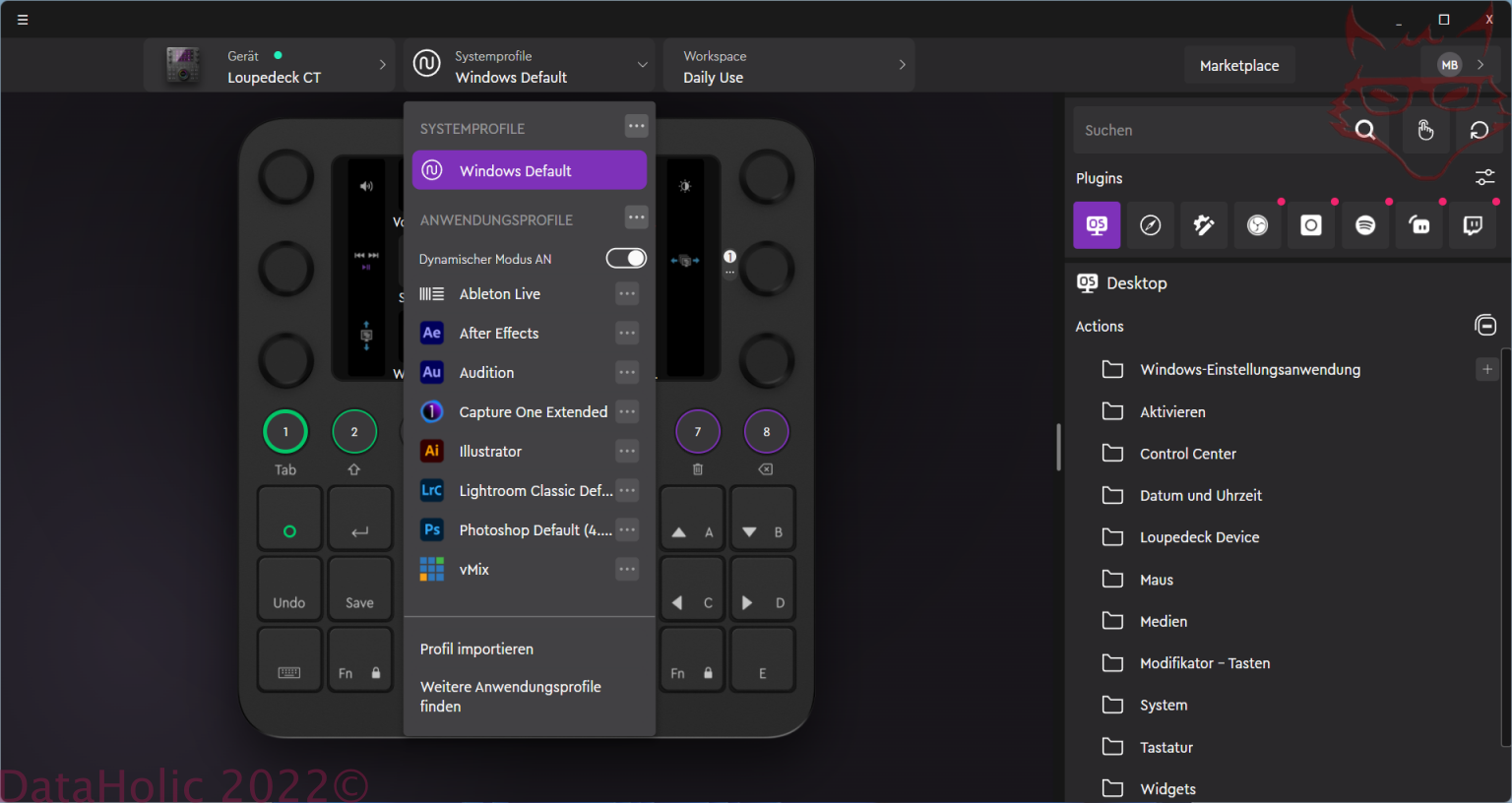Open options for Anwendungsprofile section

(637, 217)
